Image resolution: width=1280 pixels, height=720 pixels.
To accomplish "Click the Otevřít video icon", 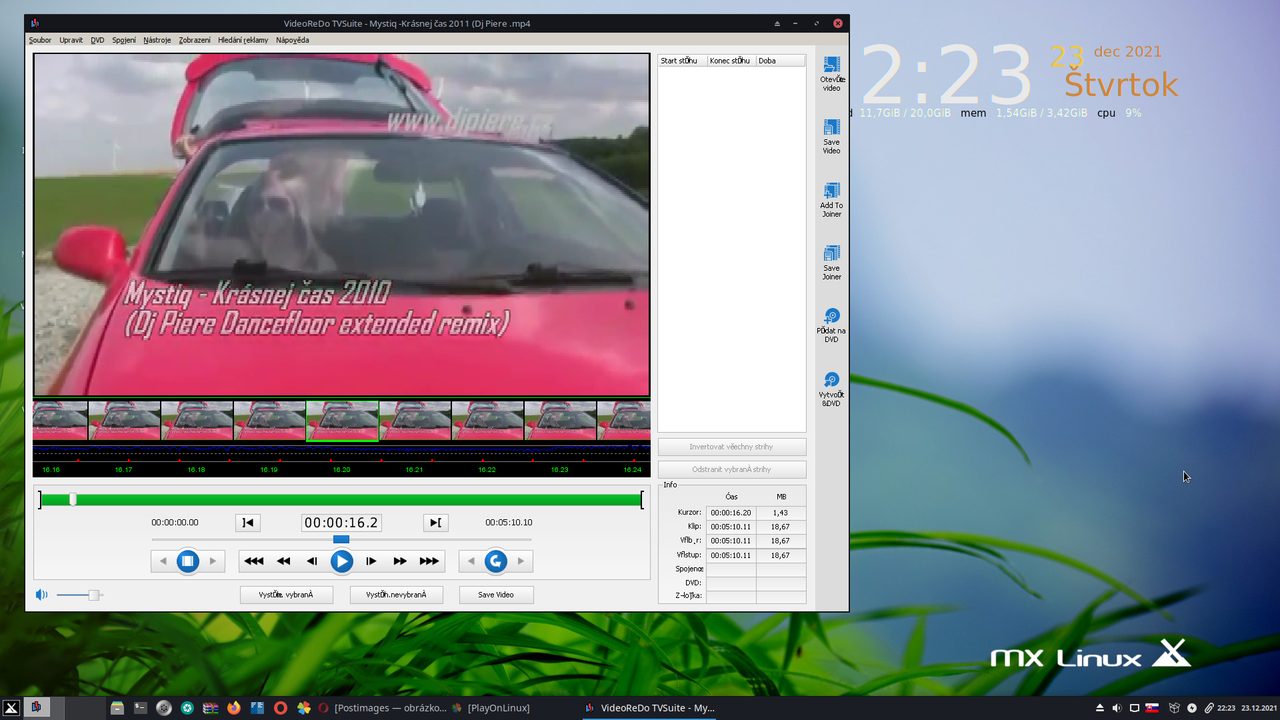I will coord(831,66).
